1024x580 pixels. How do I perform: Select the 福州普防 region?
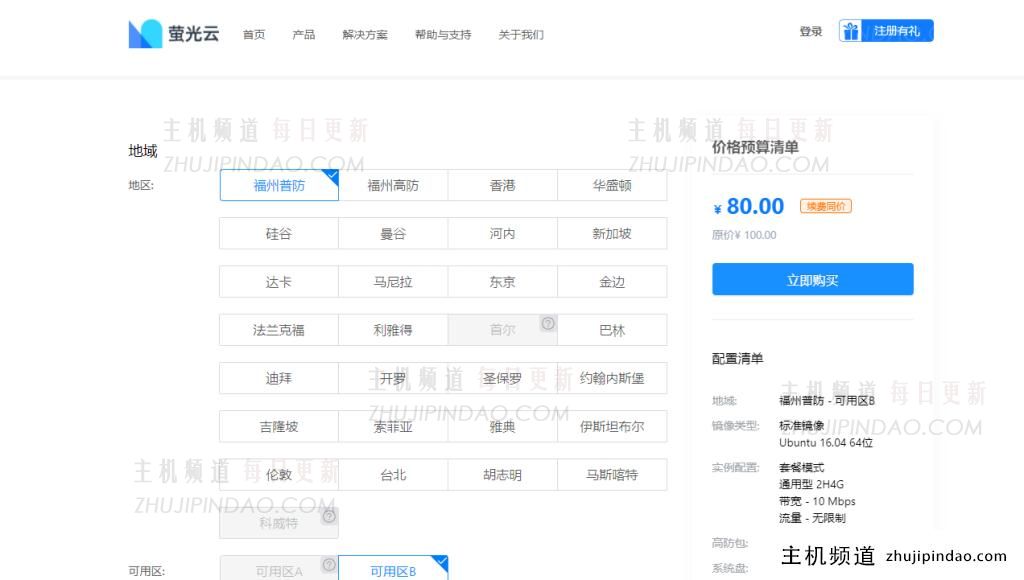(x=279, y=185)
